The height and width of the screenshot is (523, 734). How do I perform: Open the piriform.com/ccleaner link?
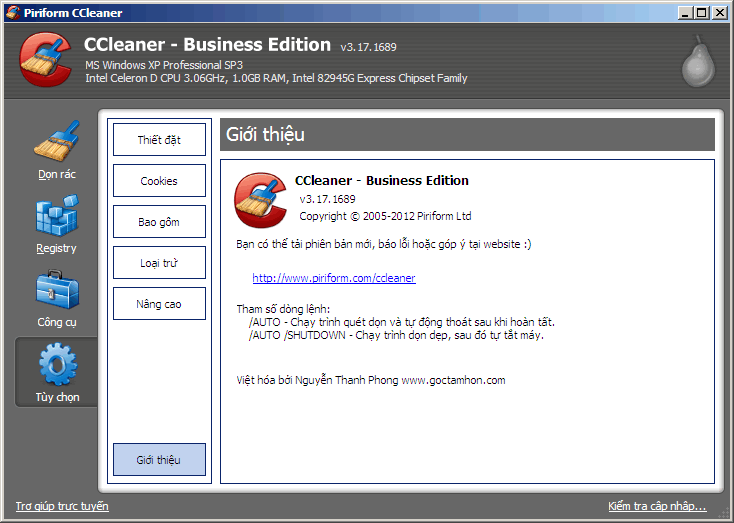click(x=334, y=278)
